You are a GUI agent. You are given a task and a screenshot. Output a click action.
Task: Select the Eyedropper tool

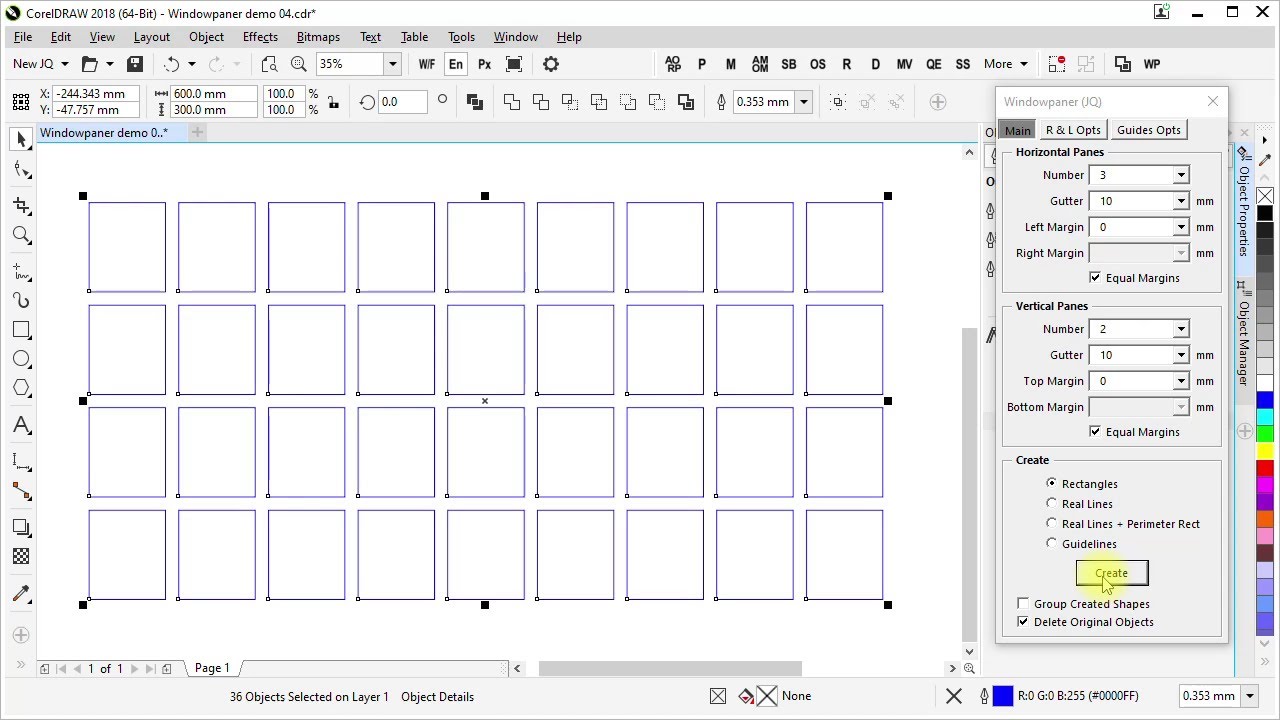tap(21, 593)
